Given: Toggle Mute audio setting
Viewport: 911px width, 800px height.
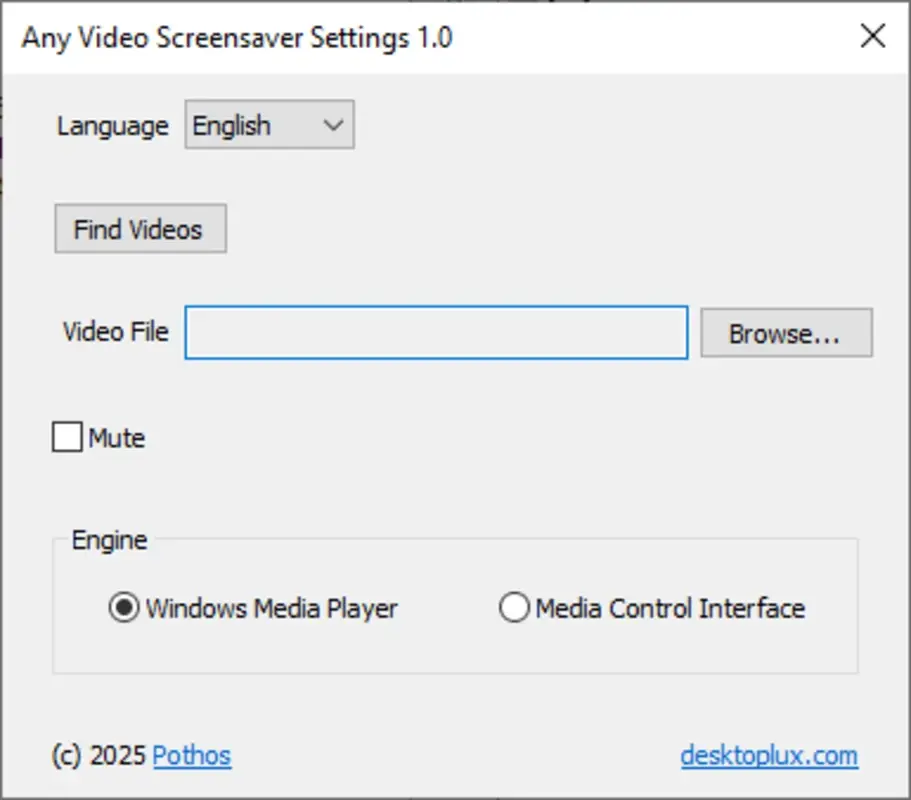Looking at the screenshot, I should point(66,437).
